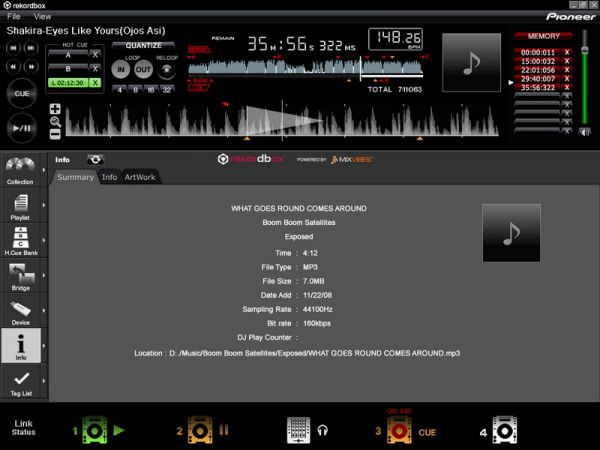Open the View menu
600x450 pixels.
pos(42,16)
